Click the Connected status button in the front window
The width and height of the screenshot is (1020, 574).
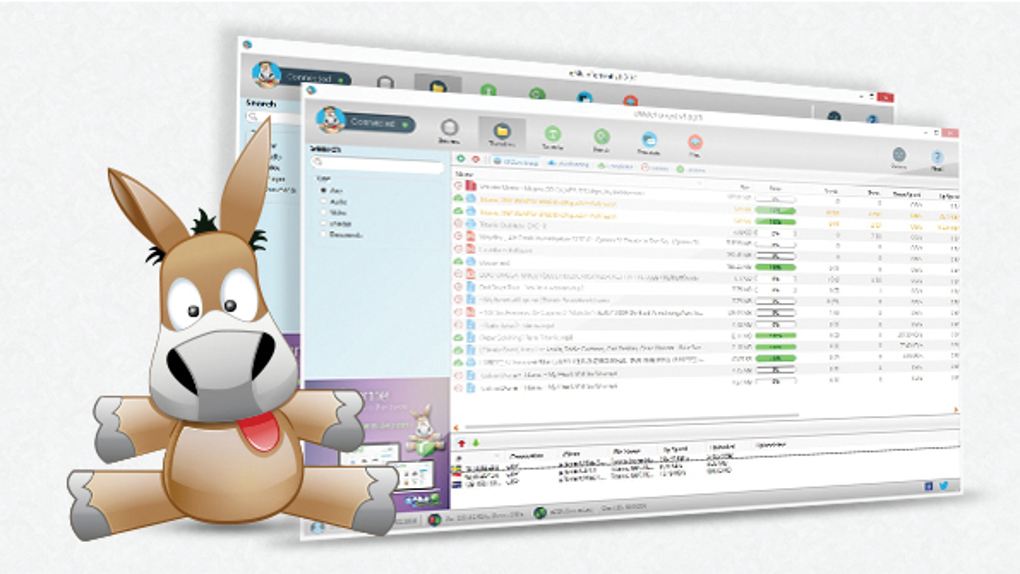379,123
